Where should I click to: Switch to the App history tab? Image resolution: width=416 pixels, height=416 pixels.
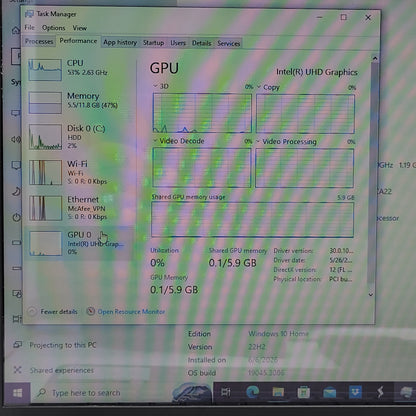120,43
